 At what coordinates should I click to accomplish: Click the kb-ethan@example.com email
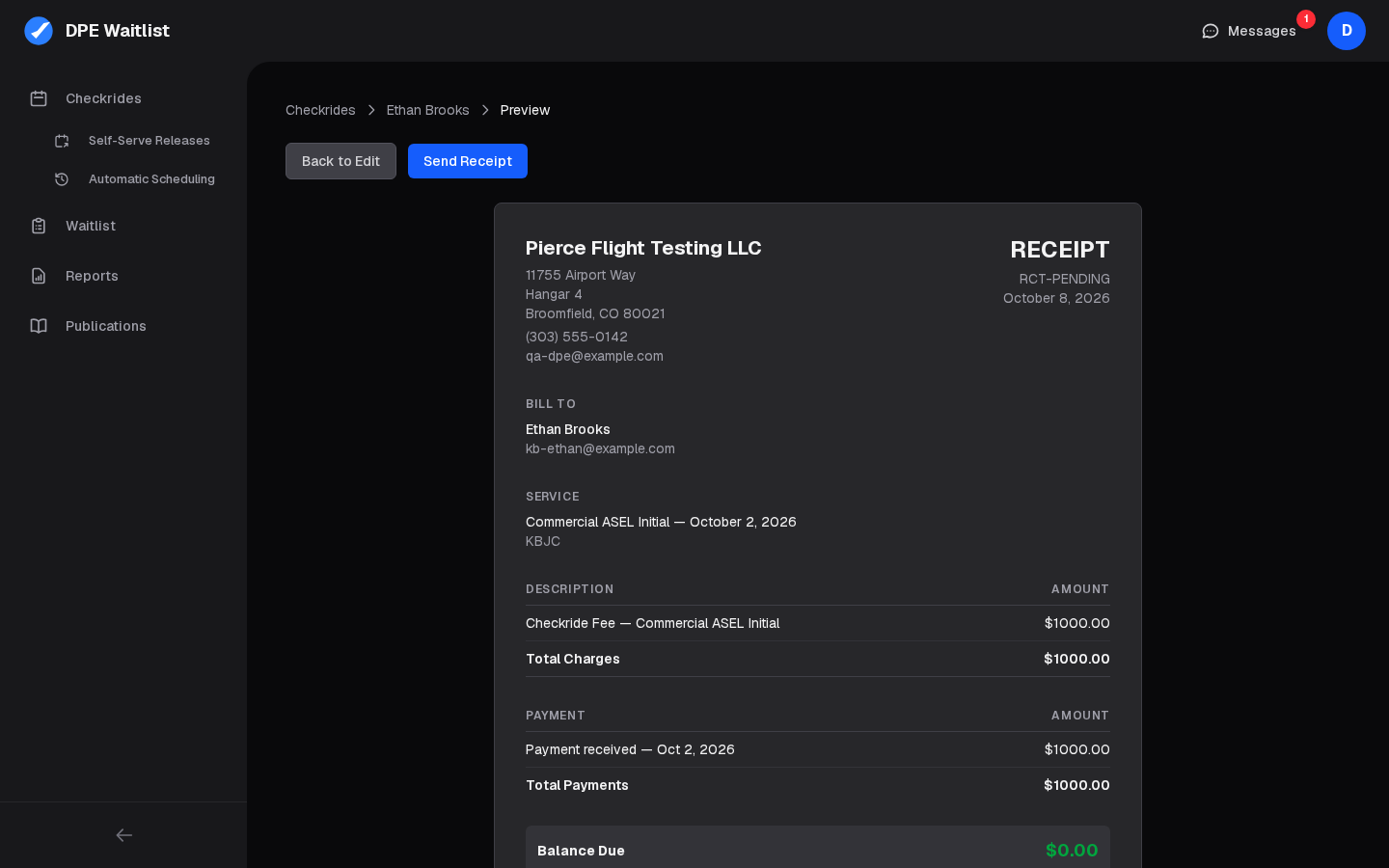pyautogui.click(x=600, y=448)
